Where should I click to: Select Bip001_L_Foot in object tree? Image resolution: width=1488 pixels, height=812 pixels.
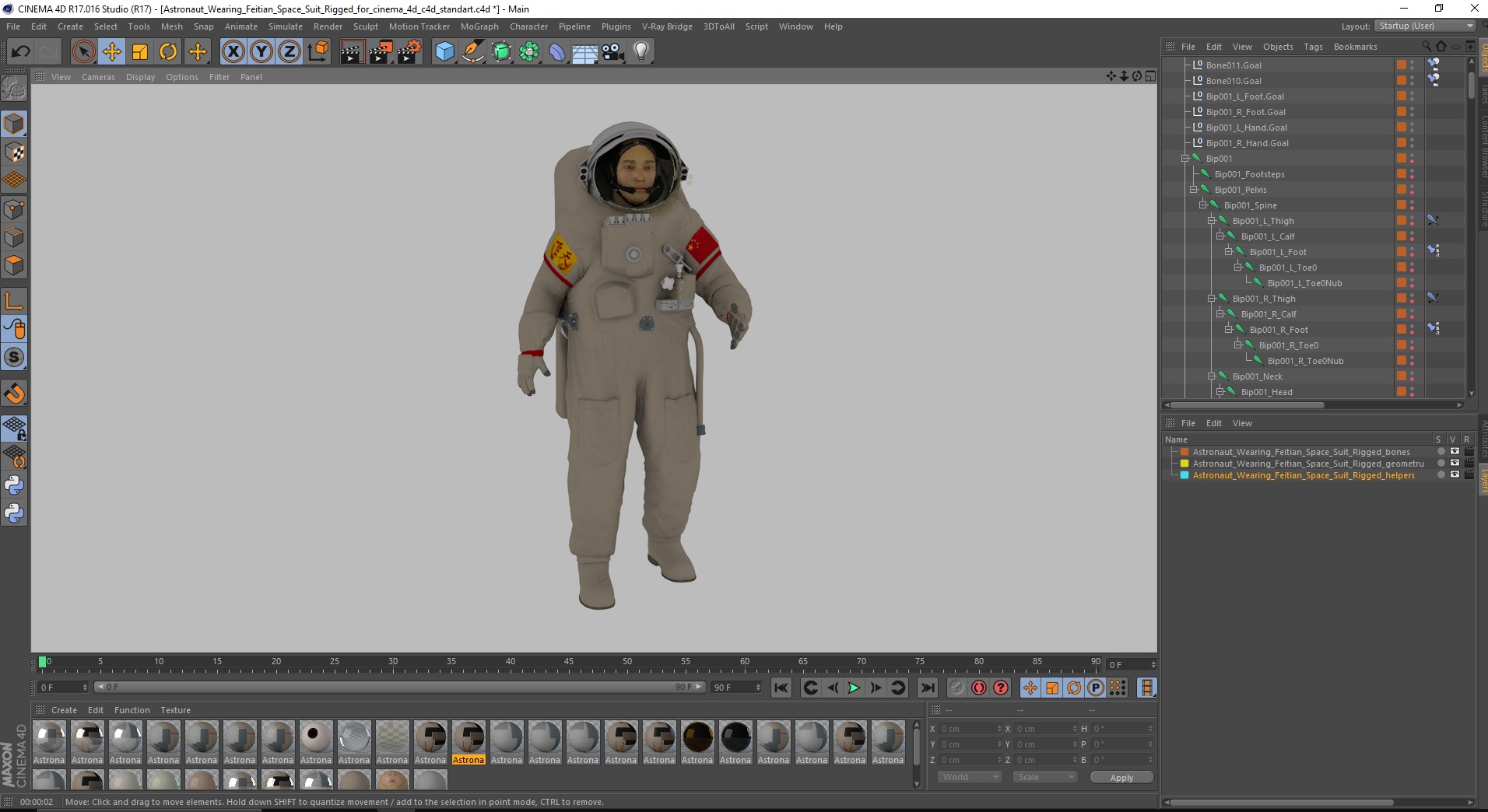[x=1278, y=252]
